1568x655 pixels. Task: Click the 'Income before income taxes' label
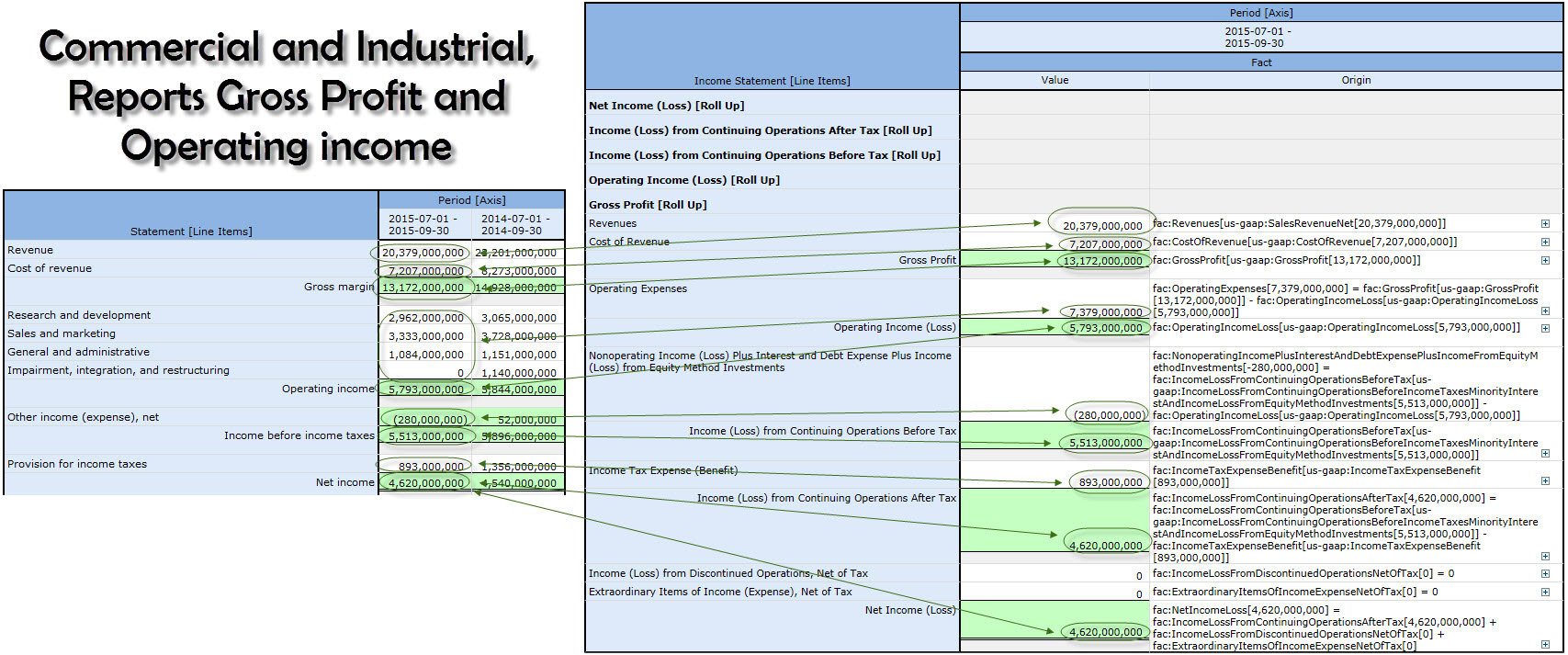[x=299, y=435]
